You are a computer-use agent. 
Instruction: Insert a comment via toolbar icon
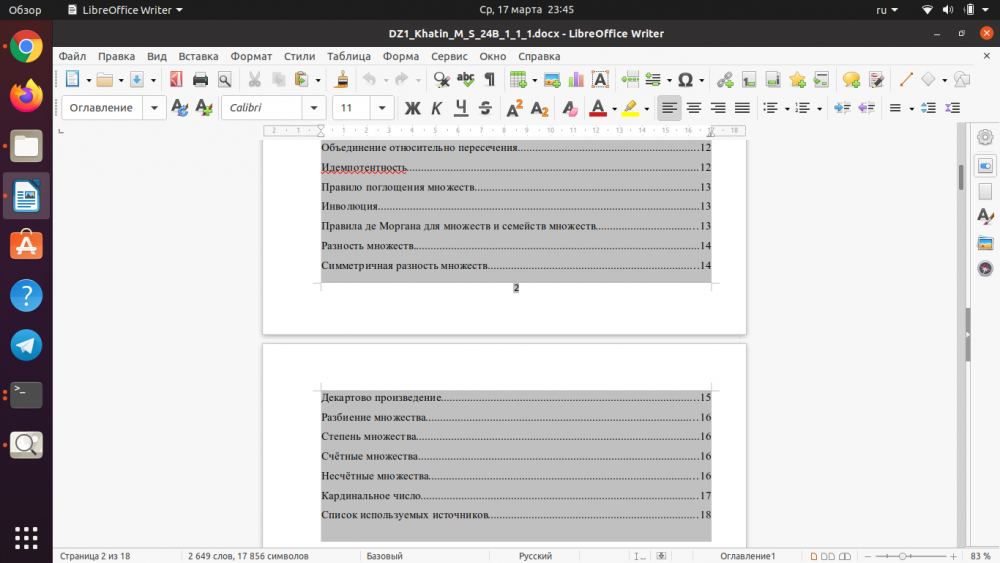tap(851, 80)
